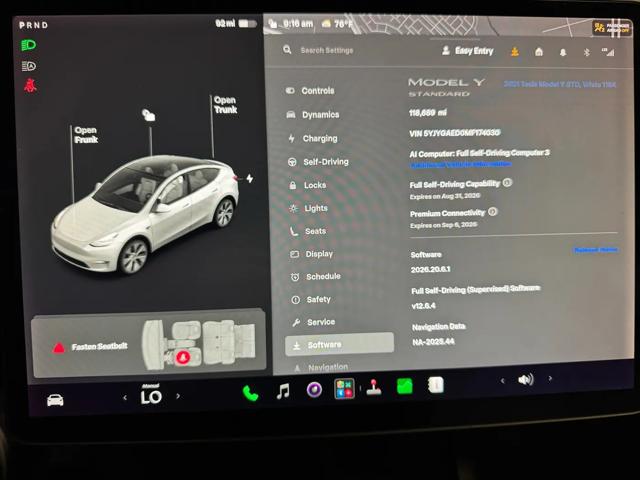Raise volume with right chevron
The height and width of the screenshot is (480, 640).
coord(550,378)
